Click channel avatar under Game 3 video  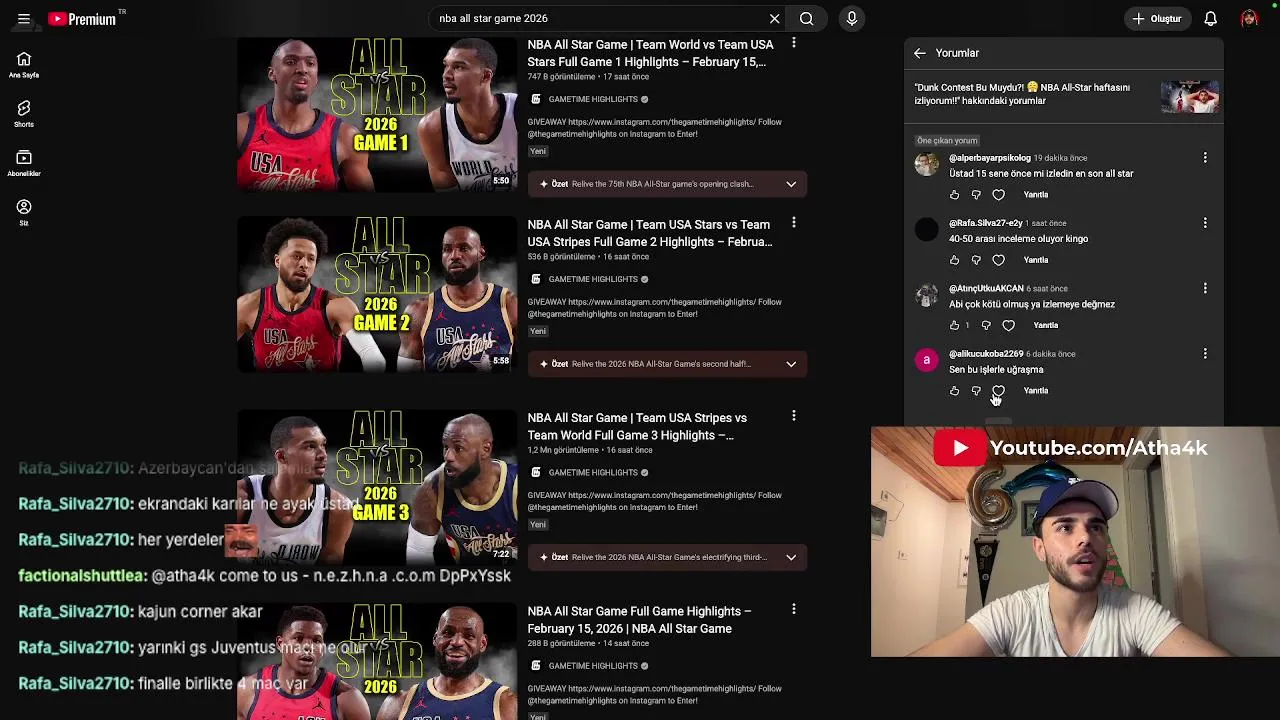click(535, 472)
